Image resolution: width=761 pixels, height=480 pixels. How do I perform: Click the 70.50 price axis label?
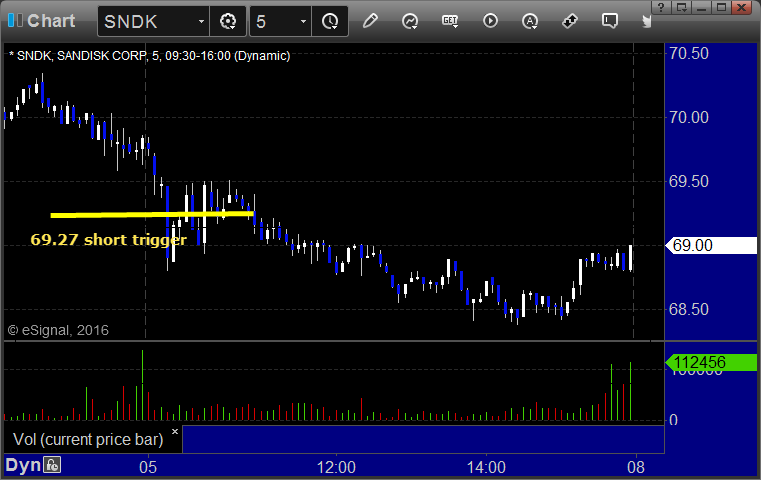(x=689, y=53)
